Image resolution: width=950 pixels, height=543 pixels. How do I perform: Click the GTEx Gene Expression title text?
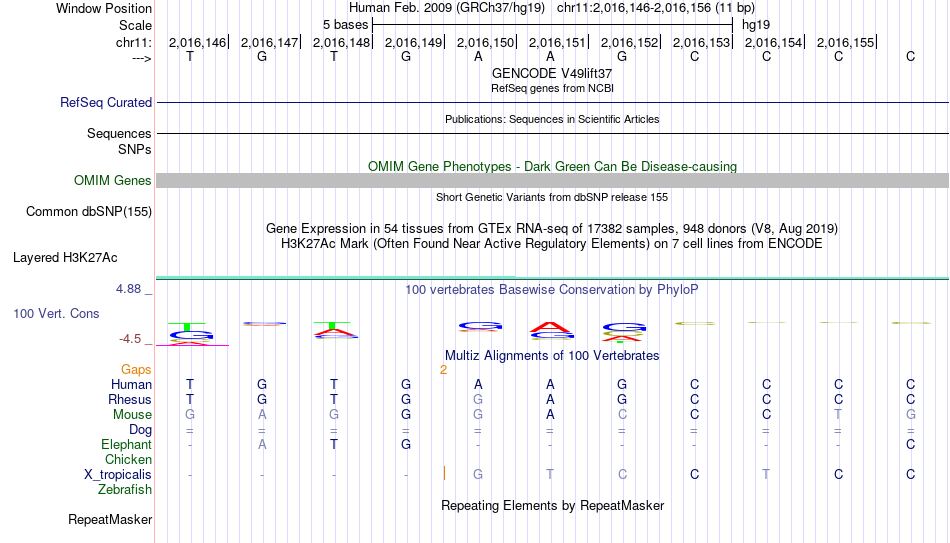pos(552,228)
